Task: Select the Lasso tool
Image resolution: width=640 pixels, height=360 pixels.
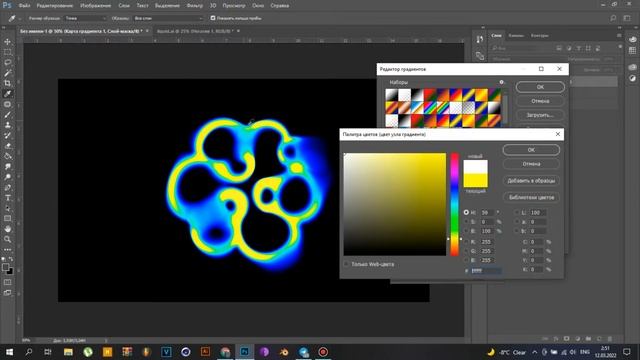Action: click(x=7, y=62)
